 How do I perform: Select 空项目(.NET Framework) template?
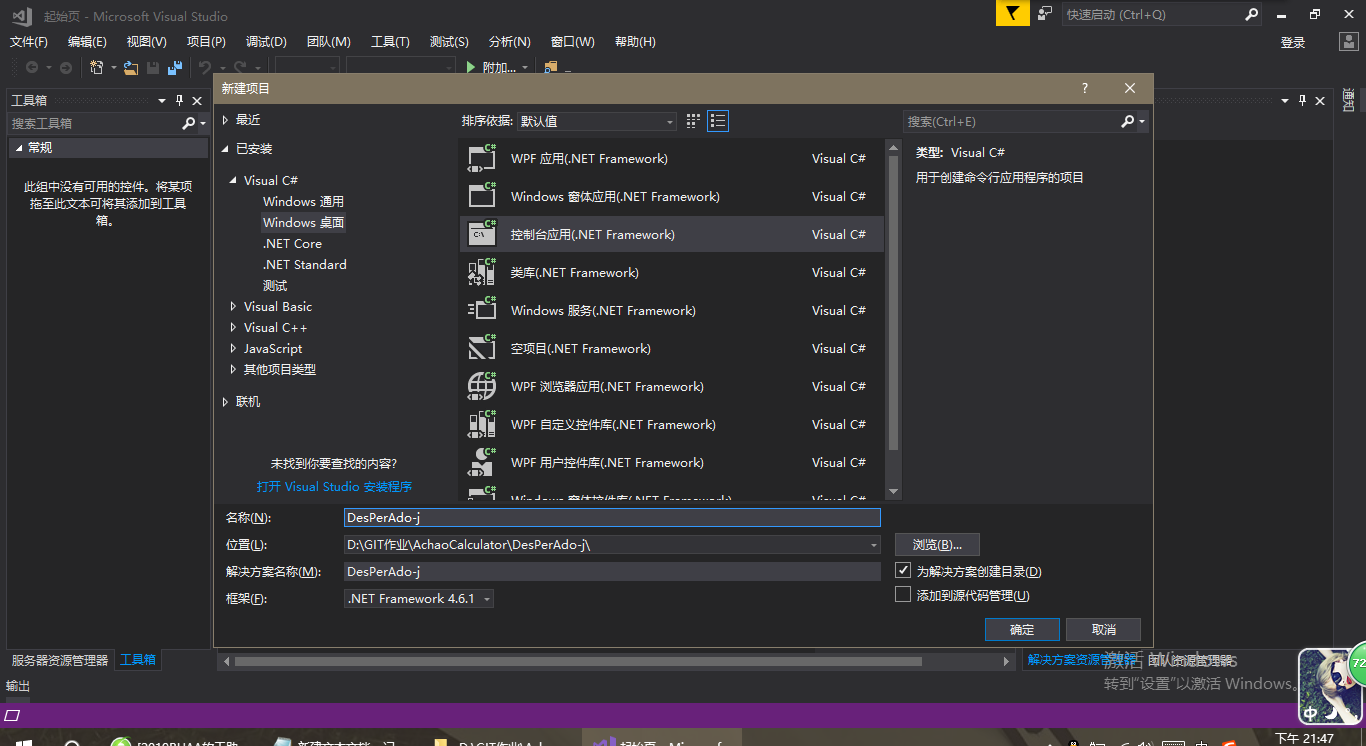point(671,348)
